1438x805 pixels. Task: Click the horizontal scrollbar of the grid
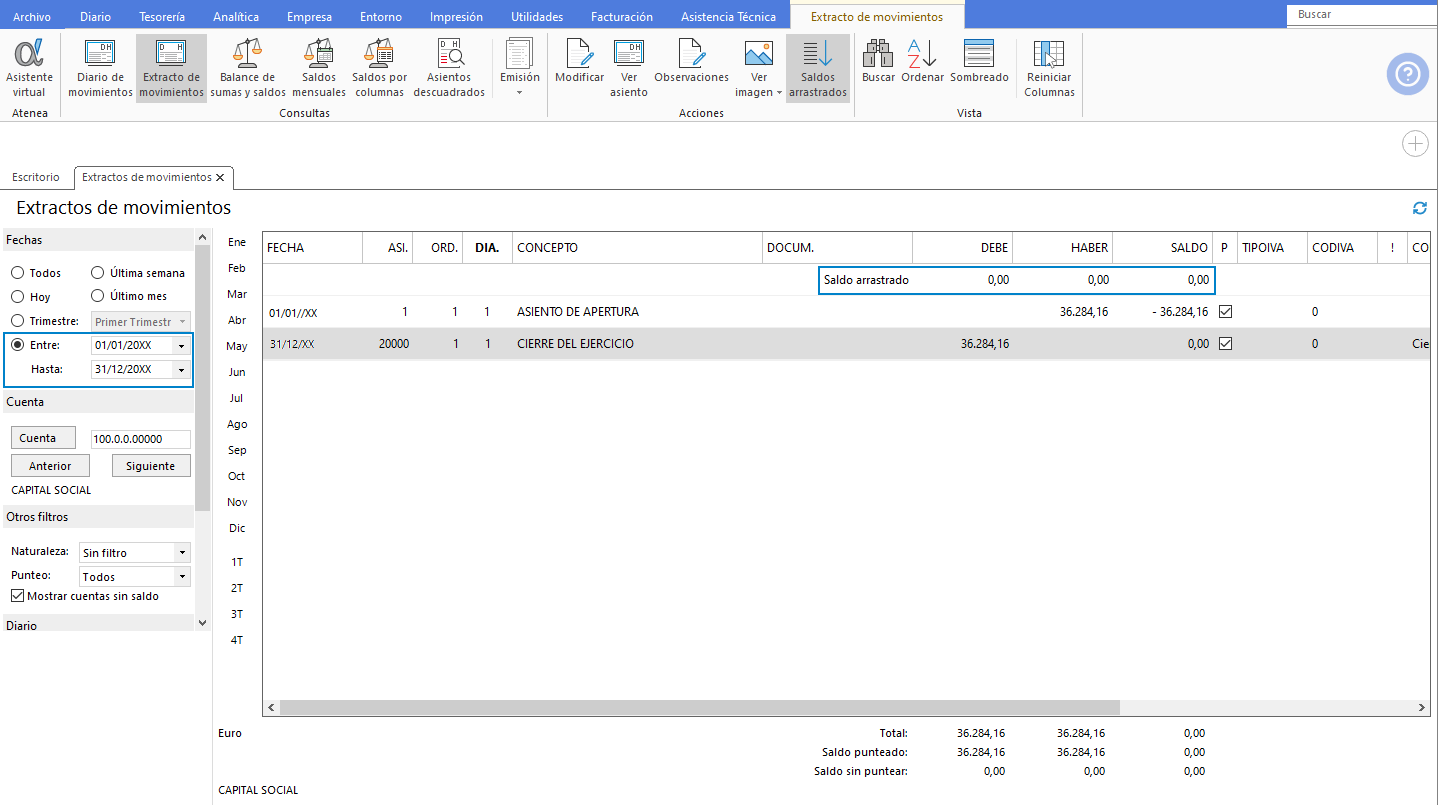click(700, 707)
